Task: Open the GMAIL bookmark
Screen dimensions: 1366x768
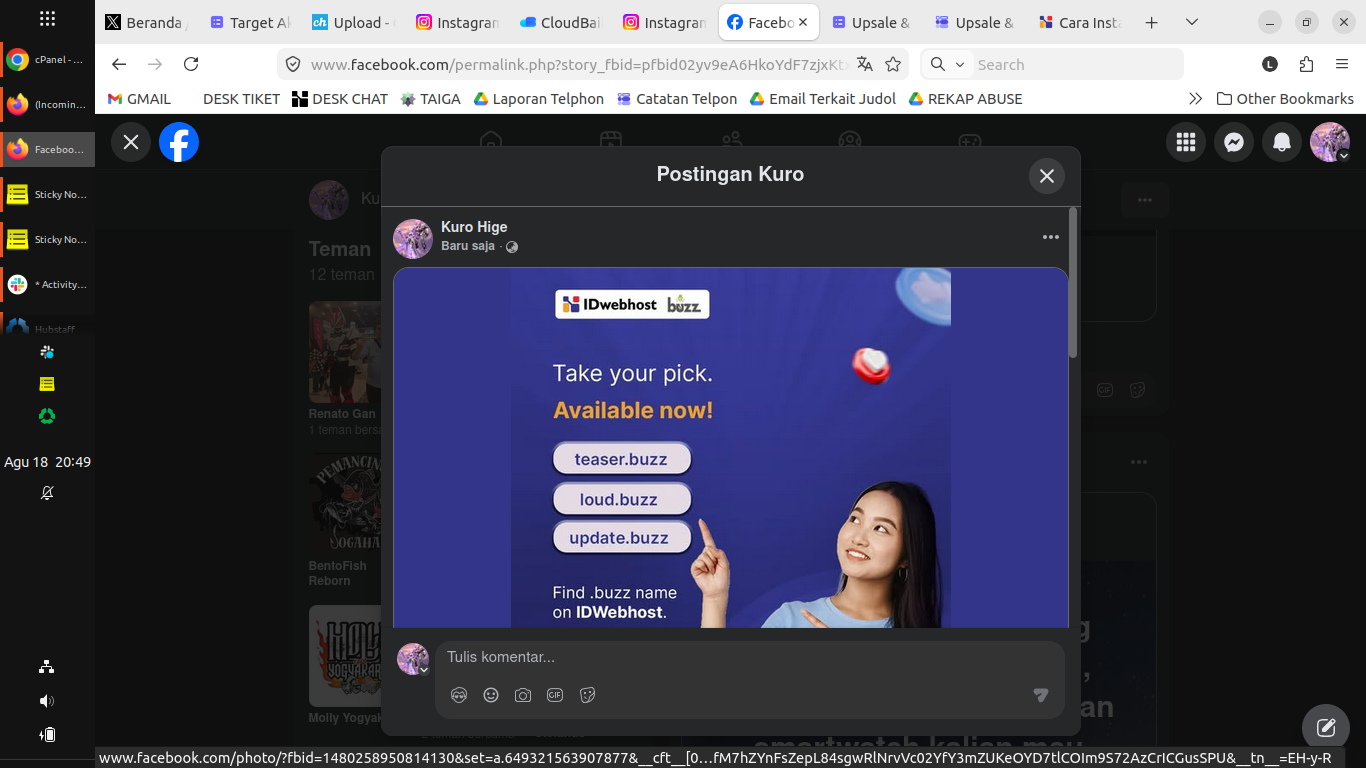Action: pyautogui.click(x=139, y=99)
